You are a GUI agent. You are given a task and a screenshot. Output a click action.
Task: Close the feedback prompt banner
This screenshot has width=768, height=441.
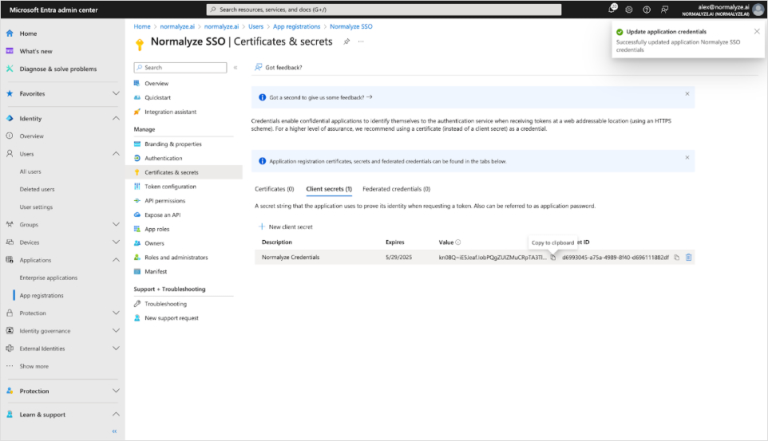(x=687, y=94)
